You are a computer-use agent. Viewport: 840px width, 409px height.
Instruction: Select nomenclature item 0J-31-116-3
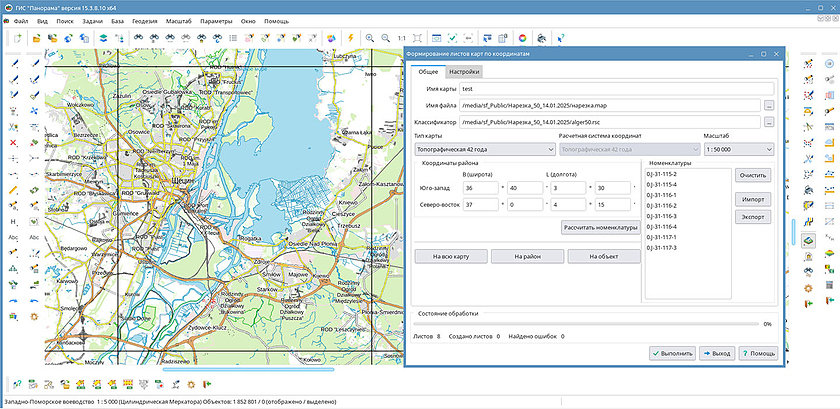point(662,216)
